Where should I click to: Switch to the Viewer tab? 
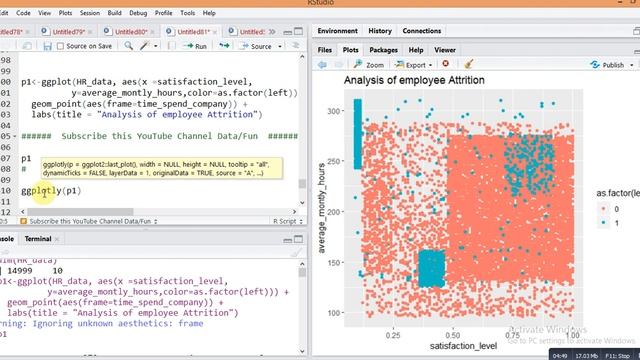445,50
